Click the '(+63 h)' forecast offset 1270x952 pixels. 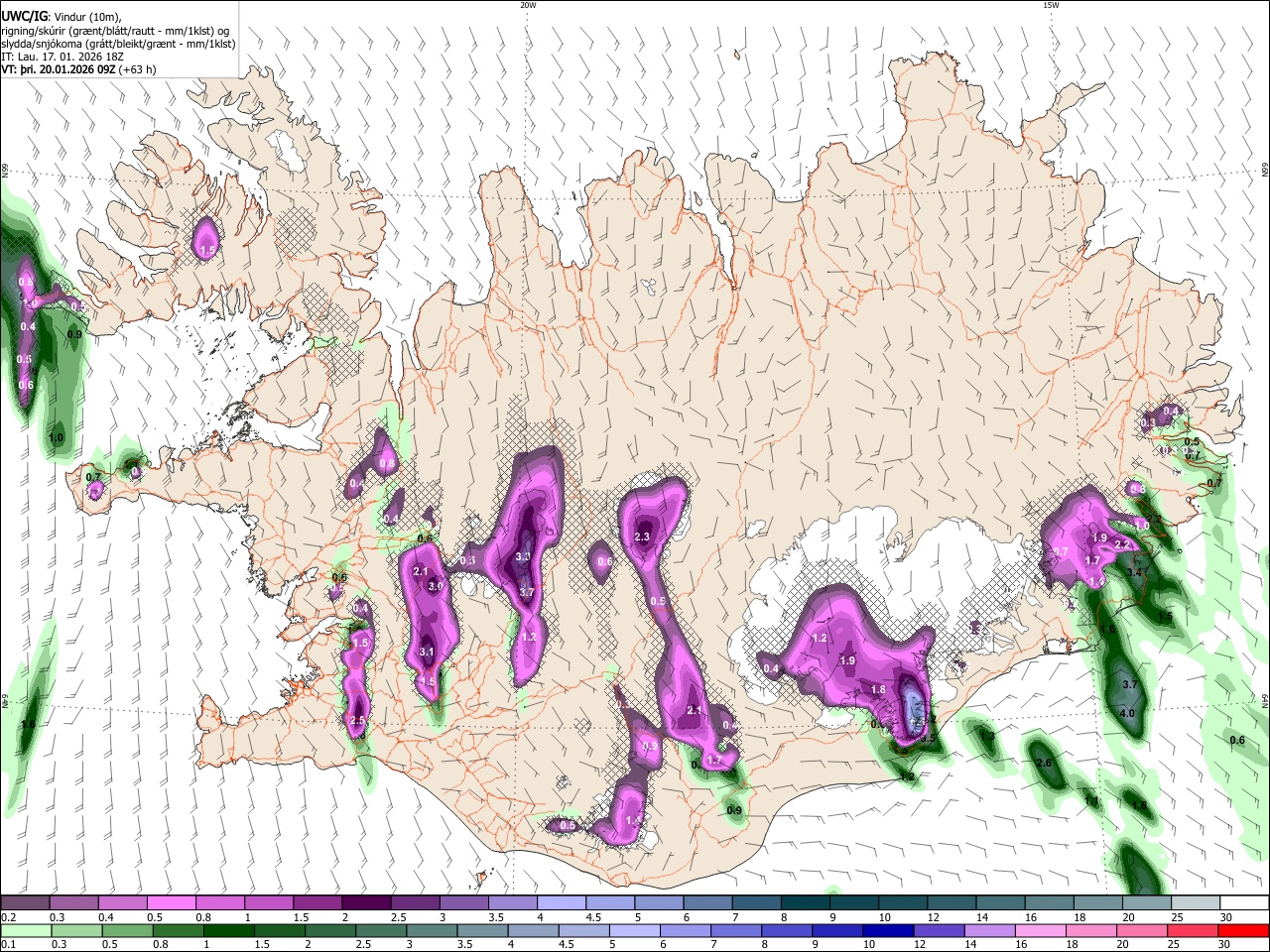click(x=137, y=70)
